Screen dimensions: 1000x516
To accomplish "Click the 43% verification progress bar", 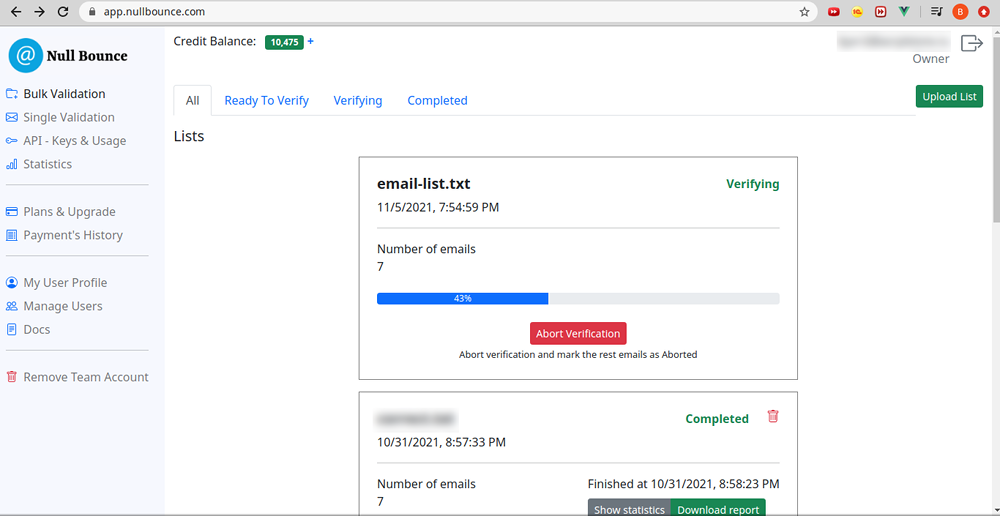I will coord(578,299).
